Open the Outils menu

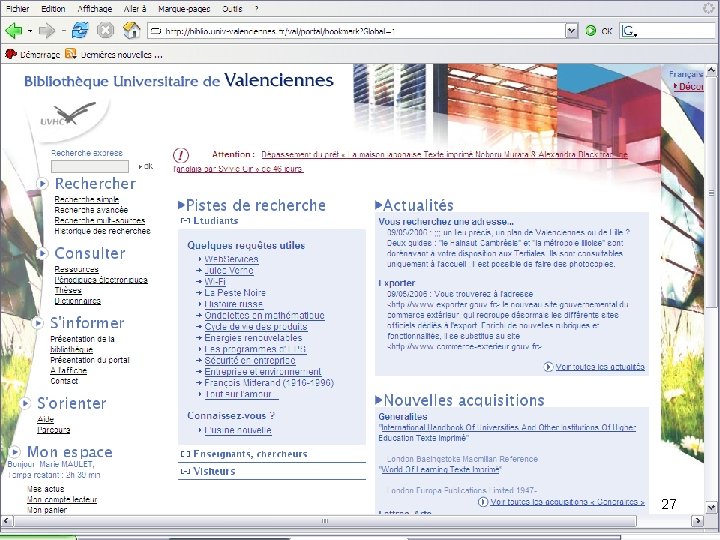coord(232,9)
